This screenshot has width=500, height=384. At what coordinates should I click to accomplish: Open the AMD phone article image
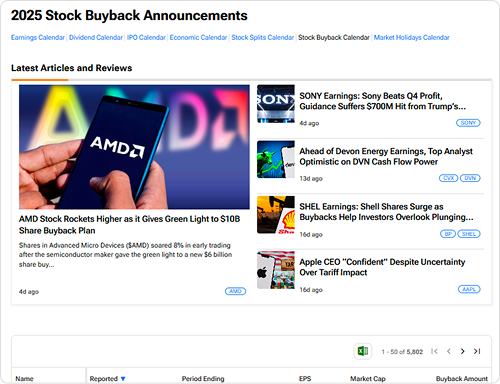(x=134, y=147)
